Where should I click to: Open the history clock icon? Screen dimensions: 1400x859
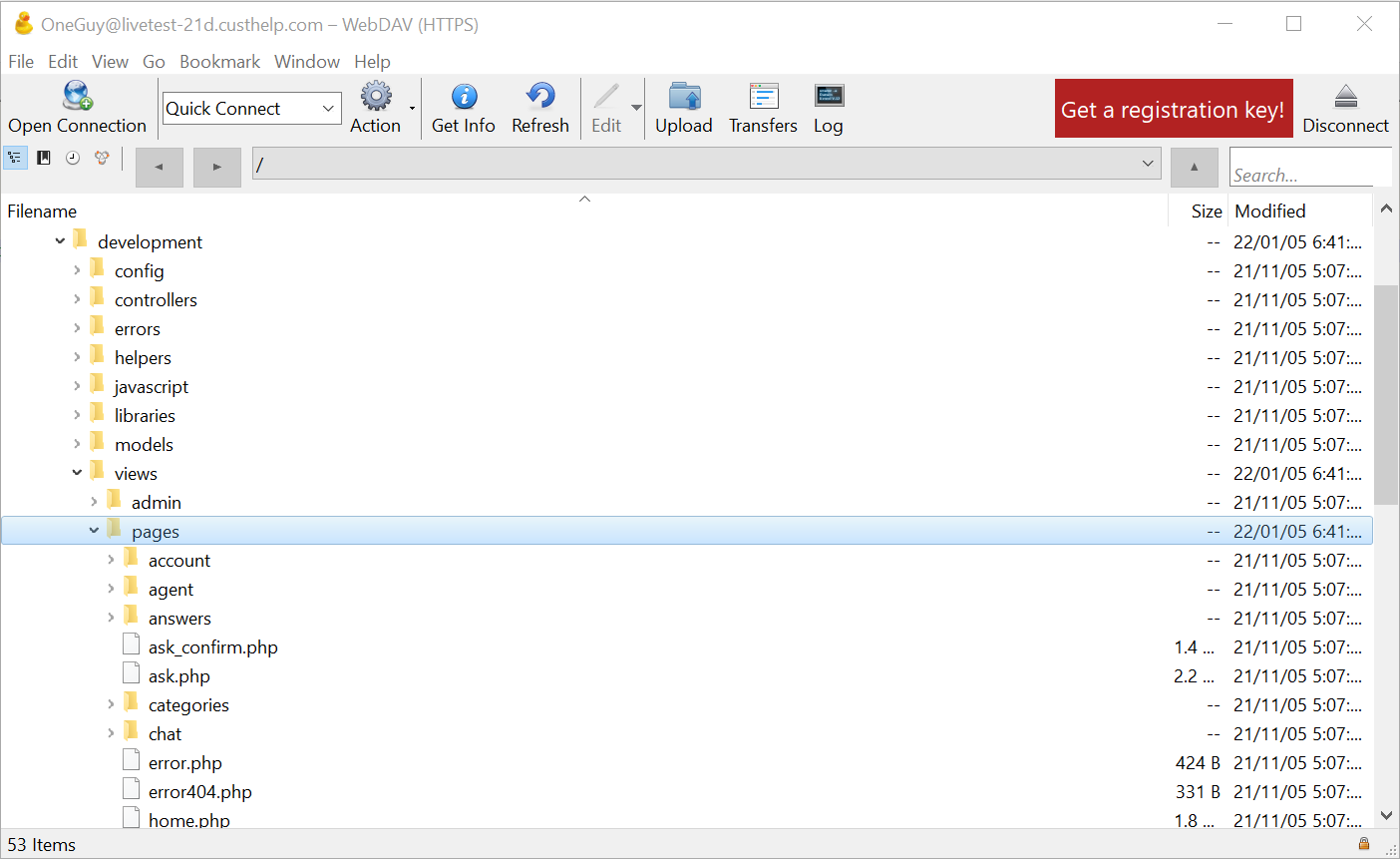(x=73, y=158)
